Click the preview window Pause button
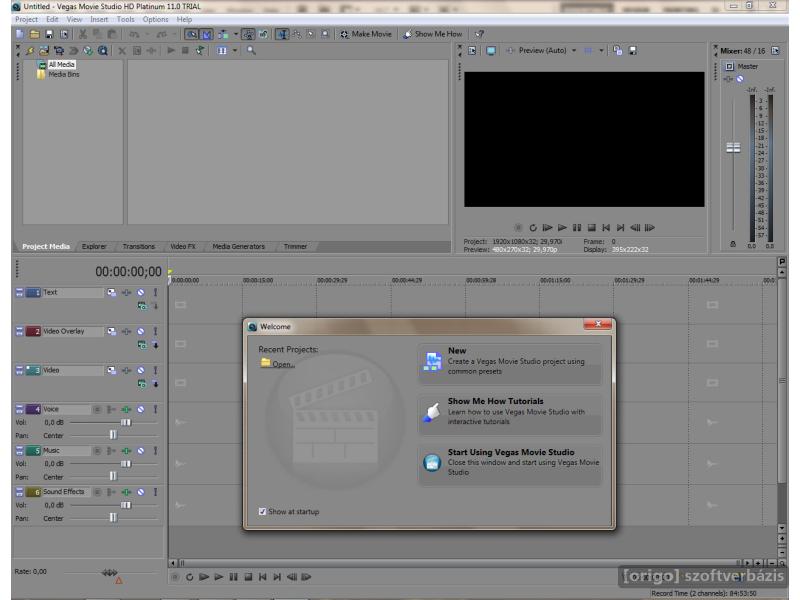 click(577, 228)
